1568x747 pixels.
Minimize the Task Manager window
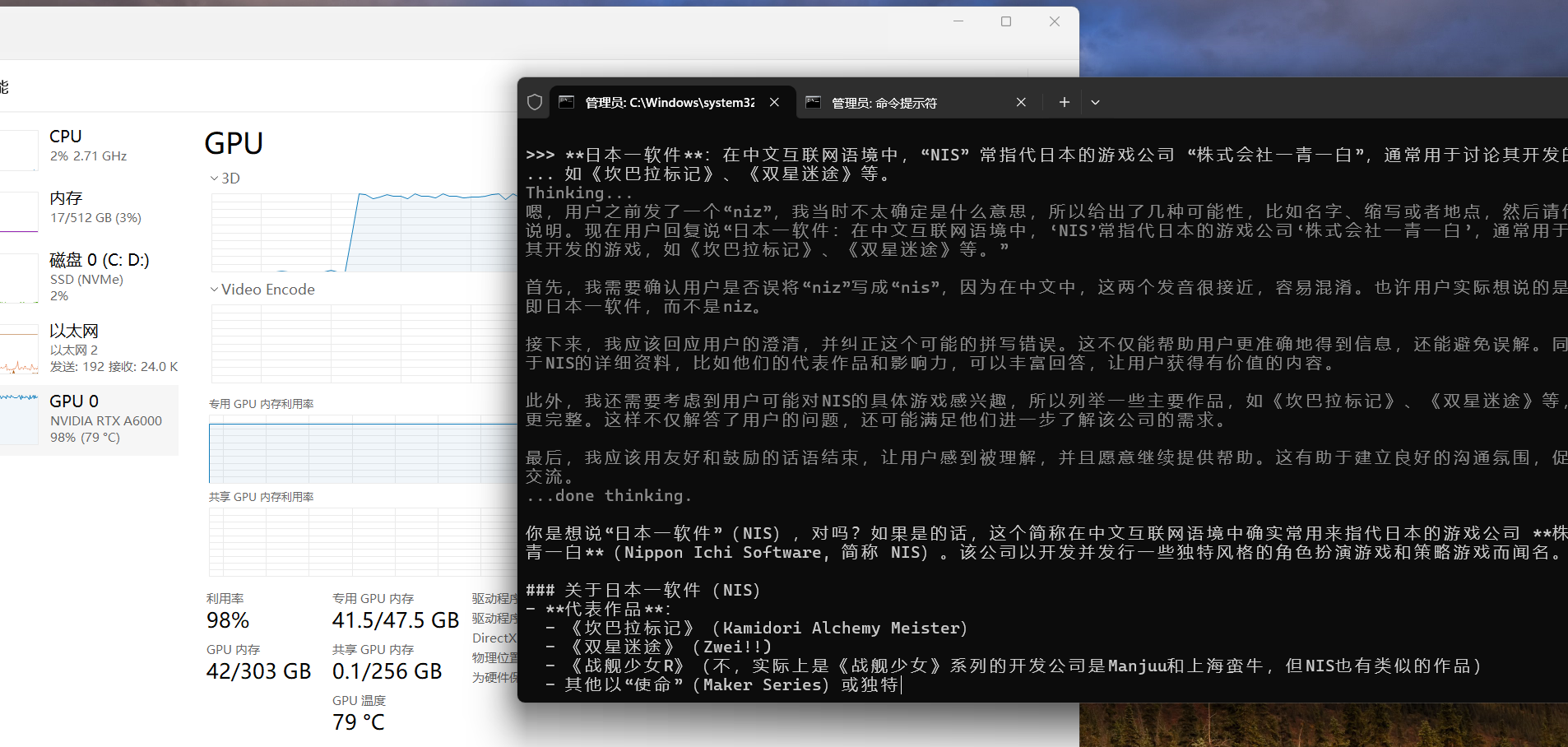pyautogui.click(x=958, y=21)
